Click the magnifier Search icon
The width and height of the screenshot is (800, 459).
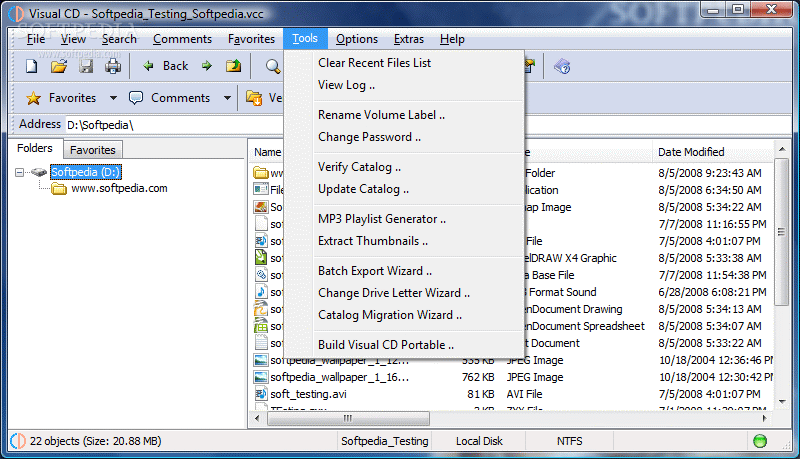(273, 66)
